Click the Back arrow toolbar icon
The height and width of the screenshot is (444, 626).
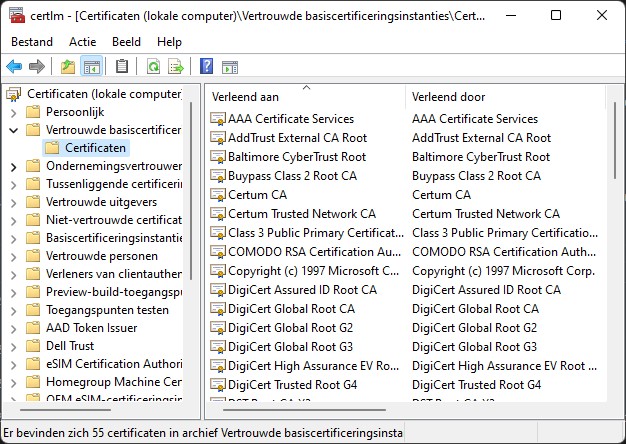pos(14,67)
